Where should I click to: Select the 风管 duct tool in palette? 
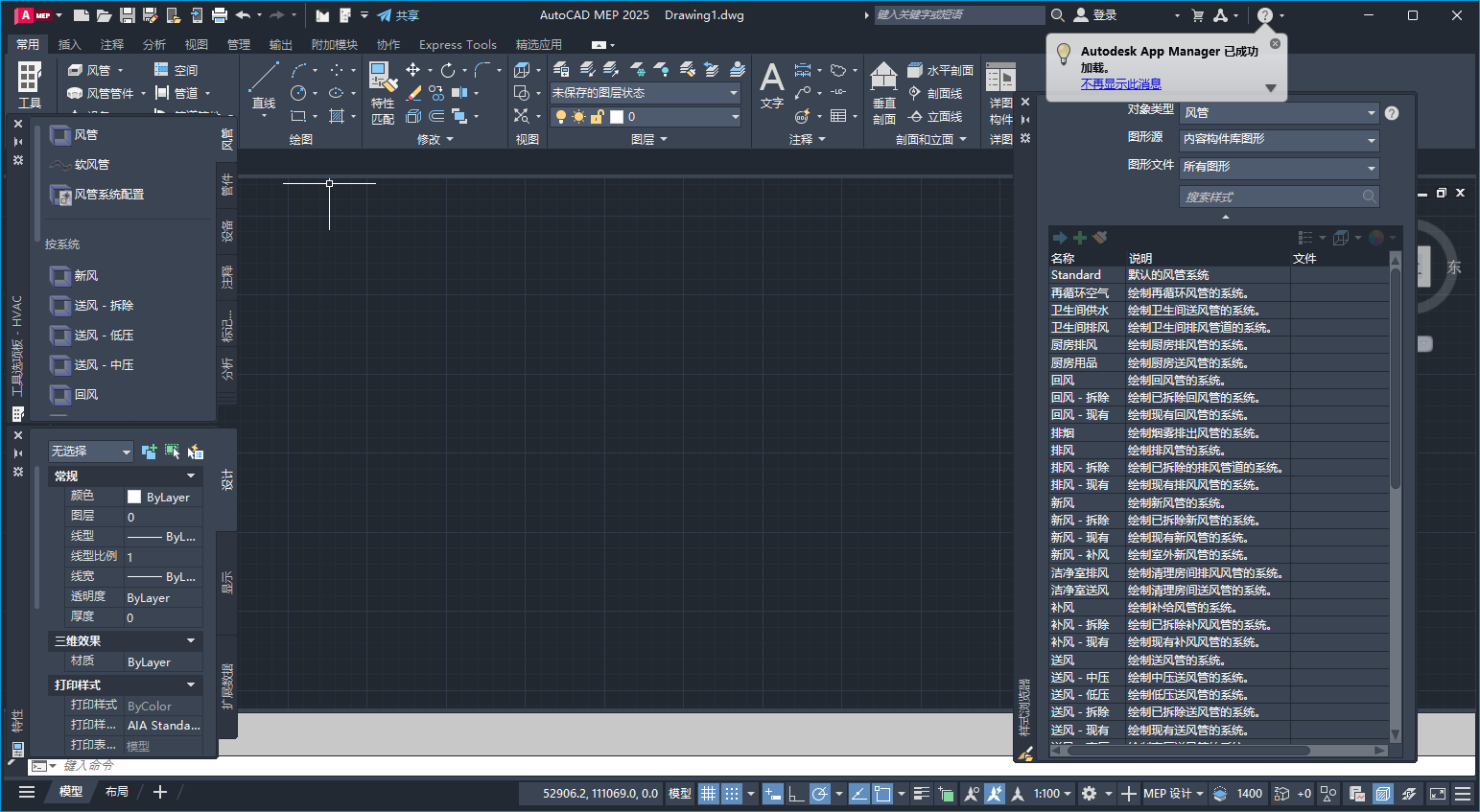pyautogui.click(x=84, y=134)
